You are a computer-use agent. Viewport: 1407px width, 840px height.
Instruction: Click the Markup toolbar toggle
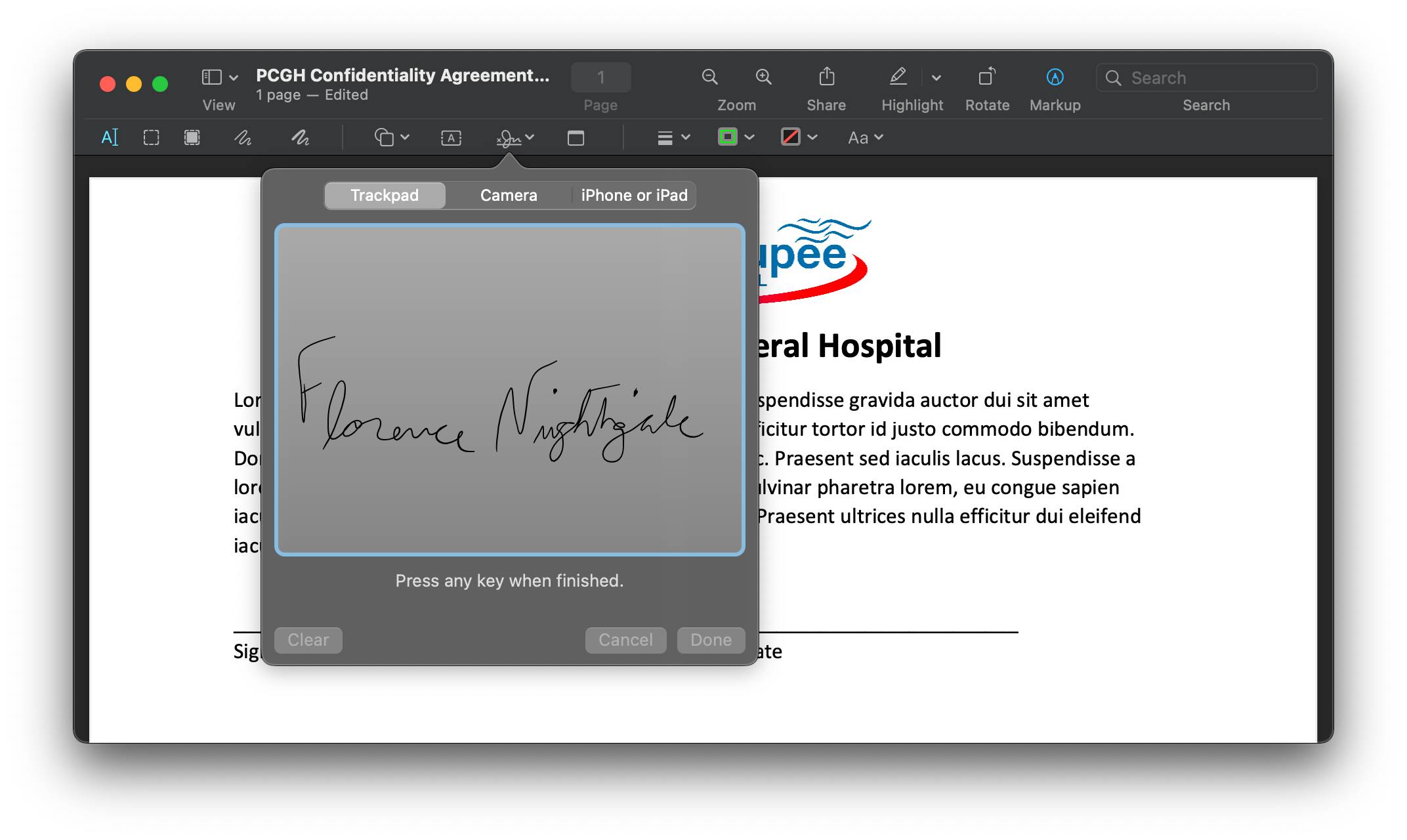[1054, 77]
